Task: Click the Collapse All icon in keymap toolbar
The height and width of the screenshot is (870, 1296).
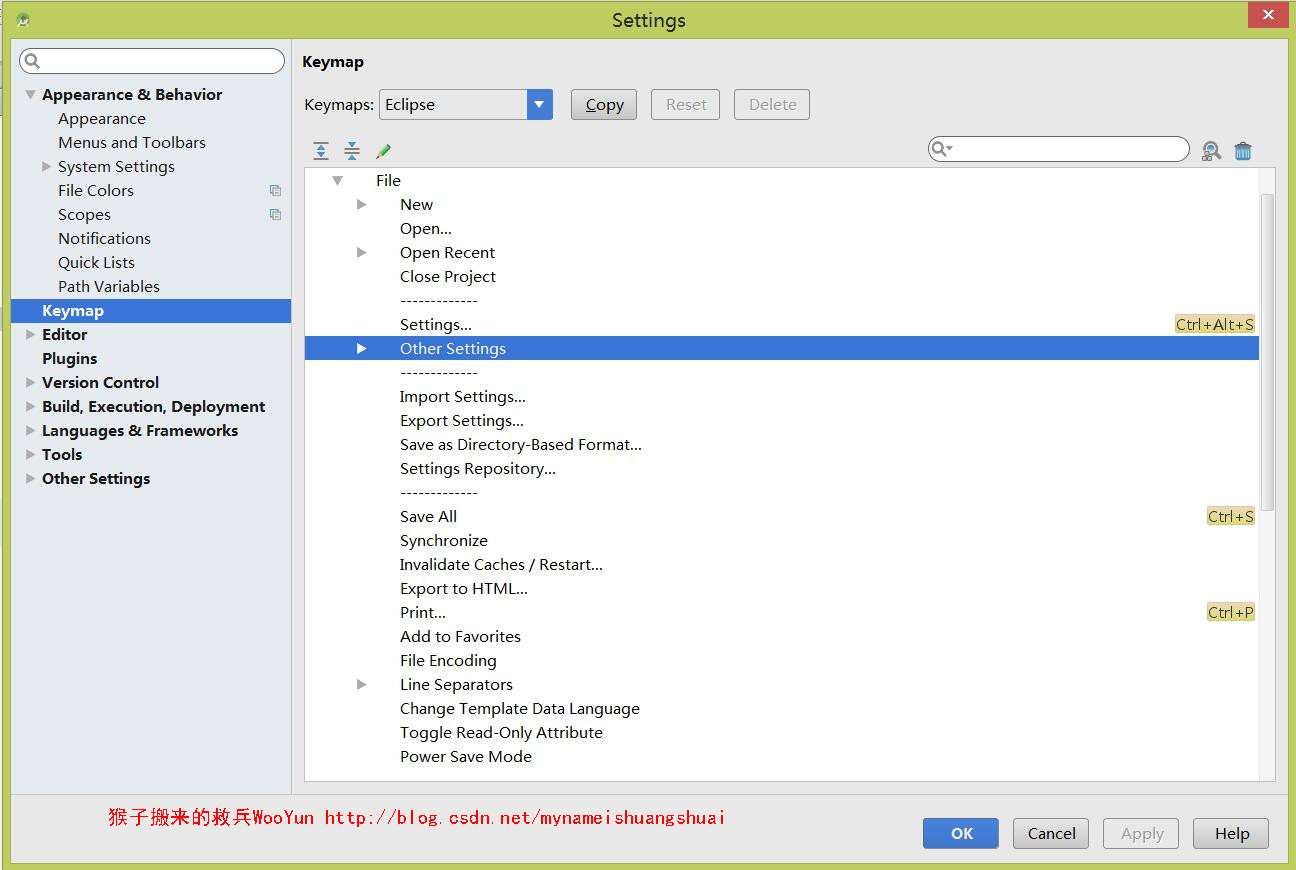Action: [x=352, y=151]
